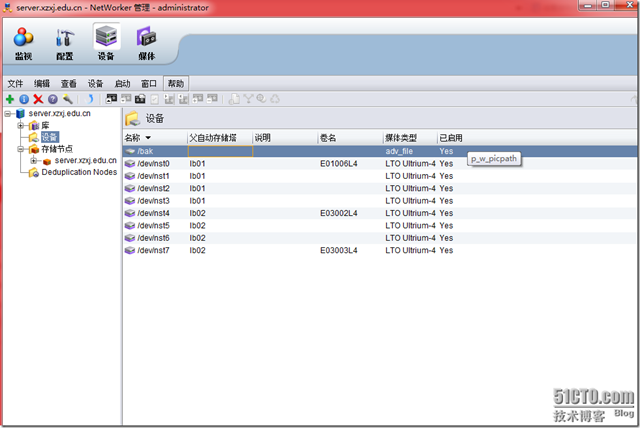Select server.xzxj.edu.cn under 存储节点
Viewport: 640px width, 428px height.
pyautogui.click(x=86, y=160)
